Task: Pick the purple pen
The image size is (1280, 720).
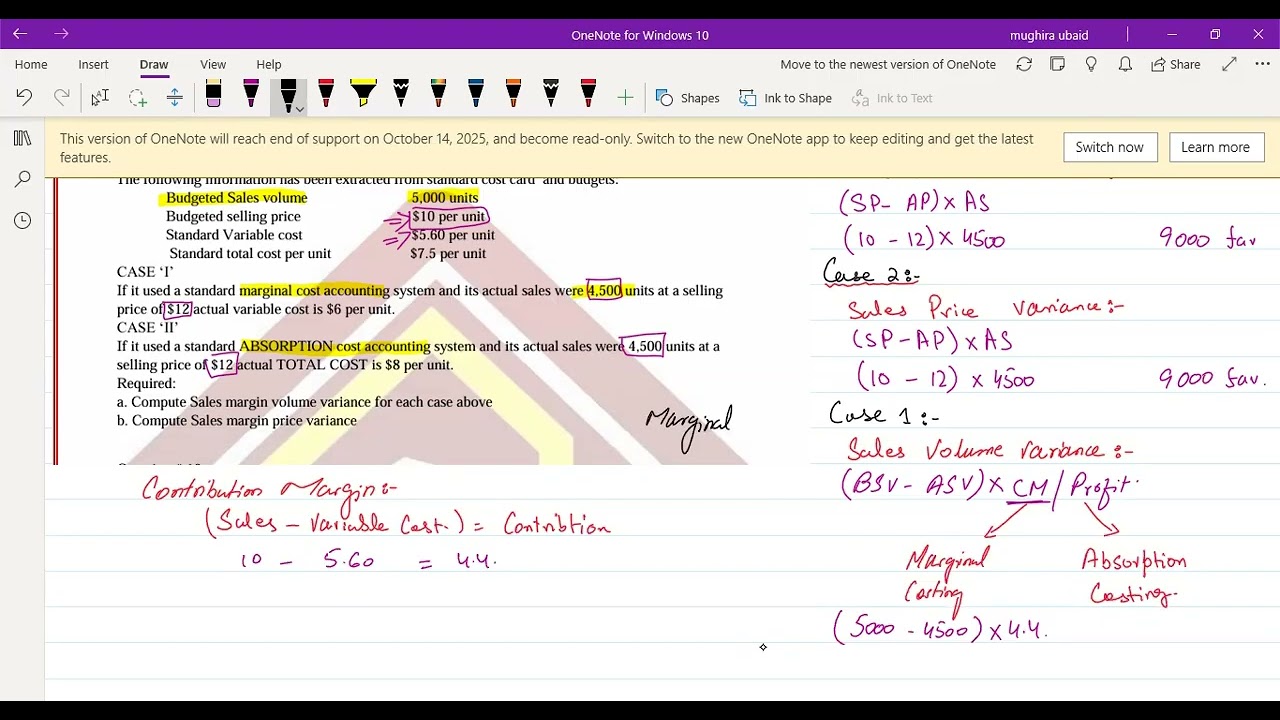Action: coord(251,95)
